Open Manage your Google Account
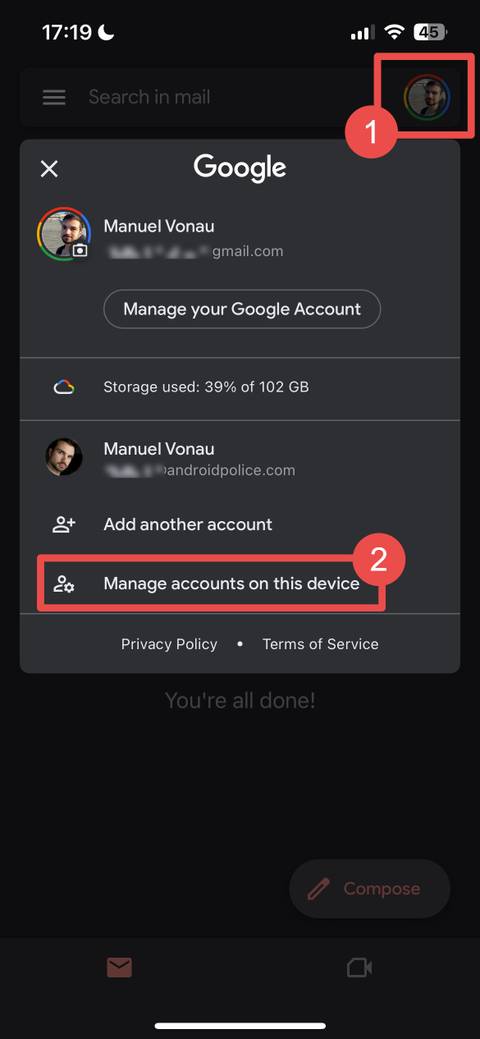 242,309
